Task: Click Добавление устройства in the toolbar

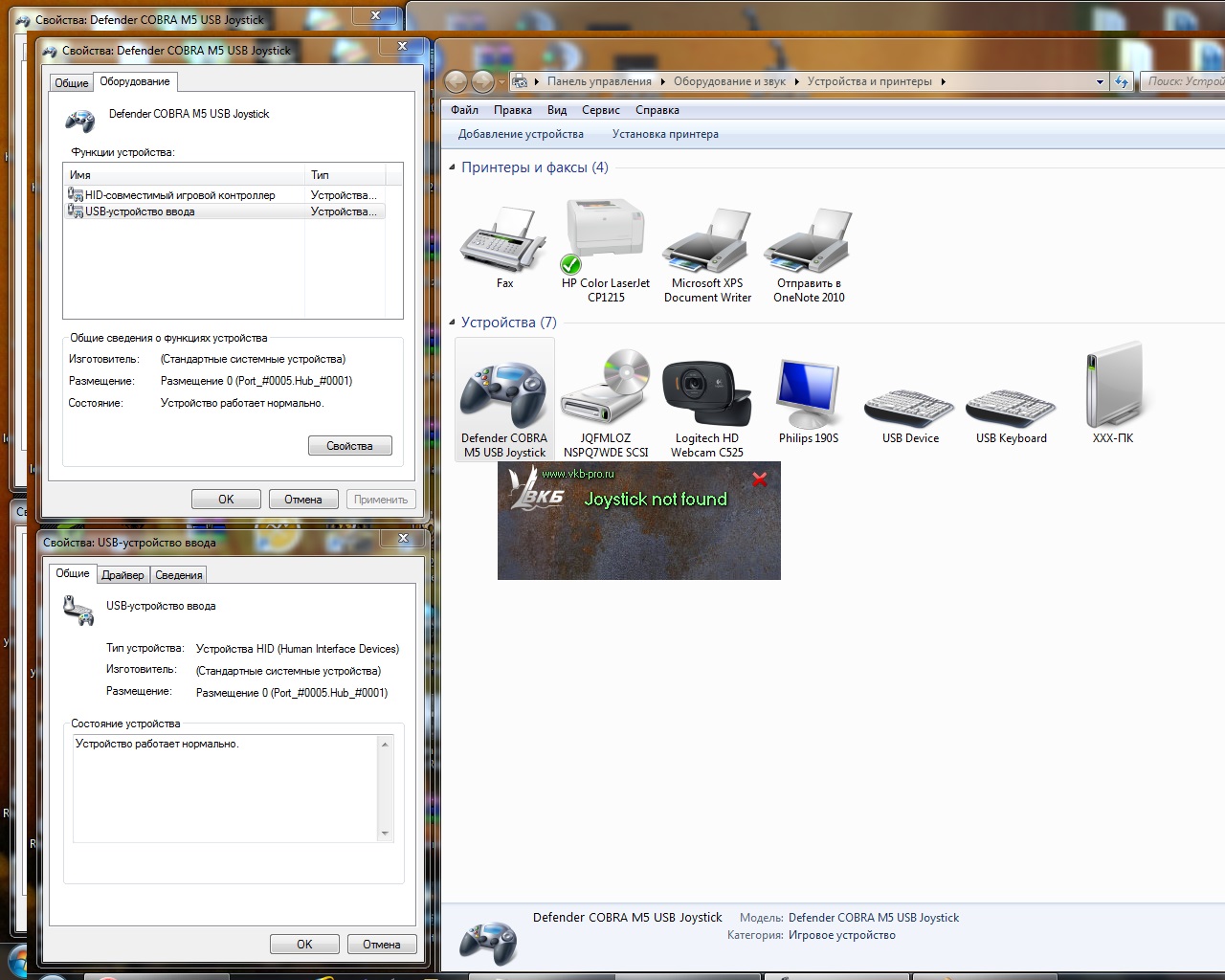Action: [x=521, y=134]
